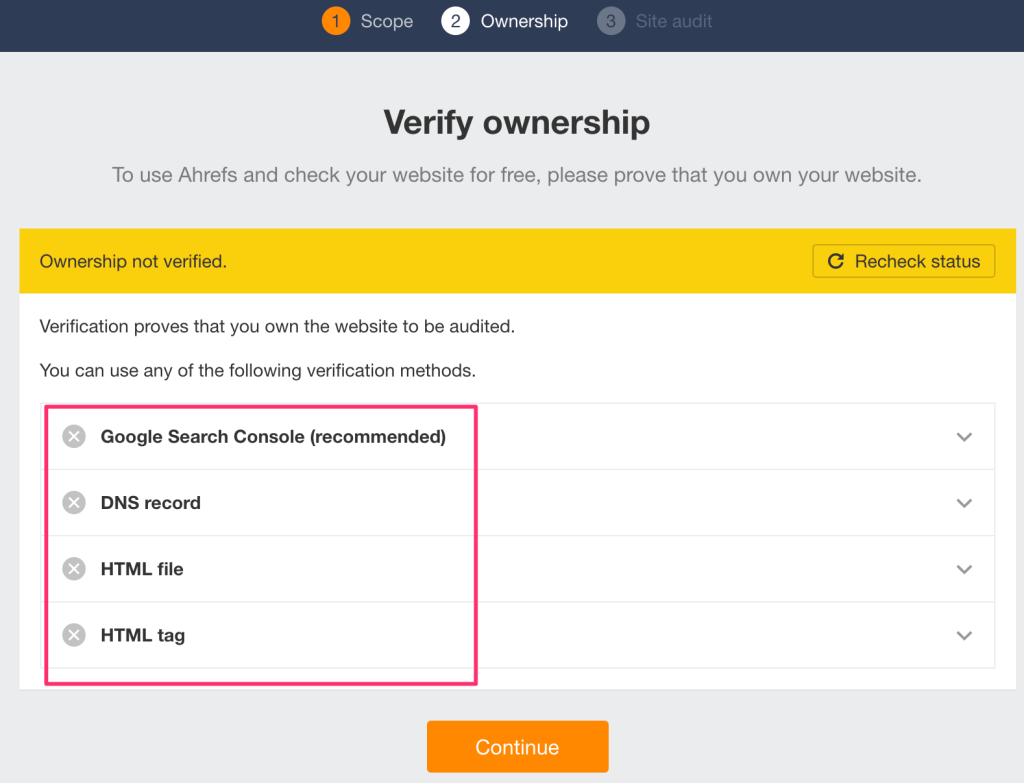Click 'You can use any of the following' text
Image resolution: width=1024 pixels, height=783 pixels.
(257, 371)
